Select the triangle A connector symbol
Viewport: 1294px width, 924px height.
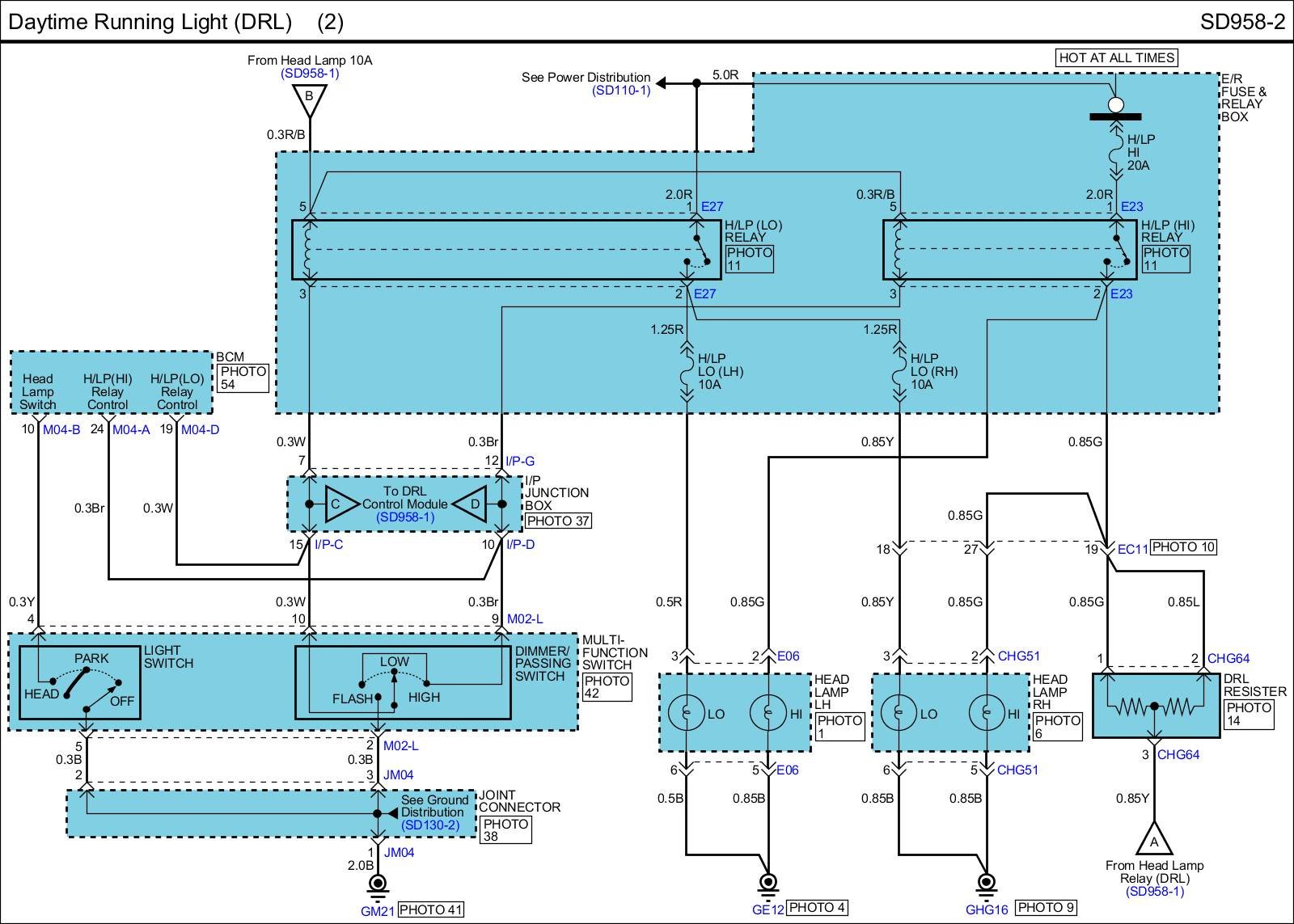coord(1154,840)
